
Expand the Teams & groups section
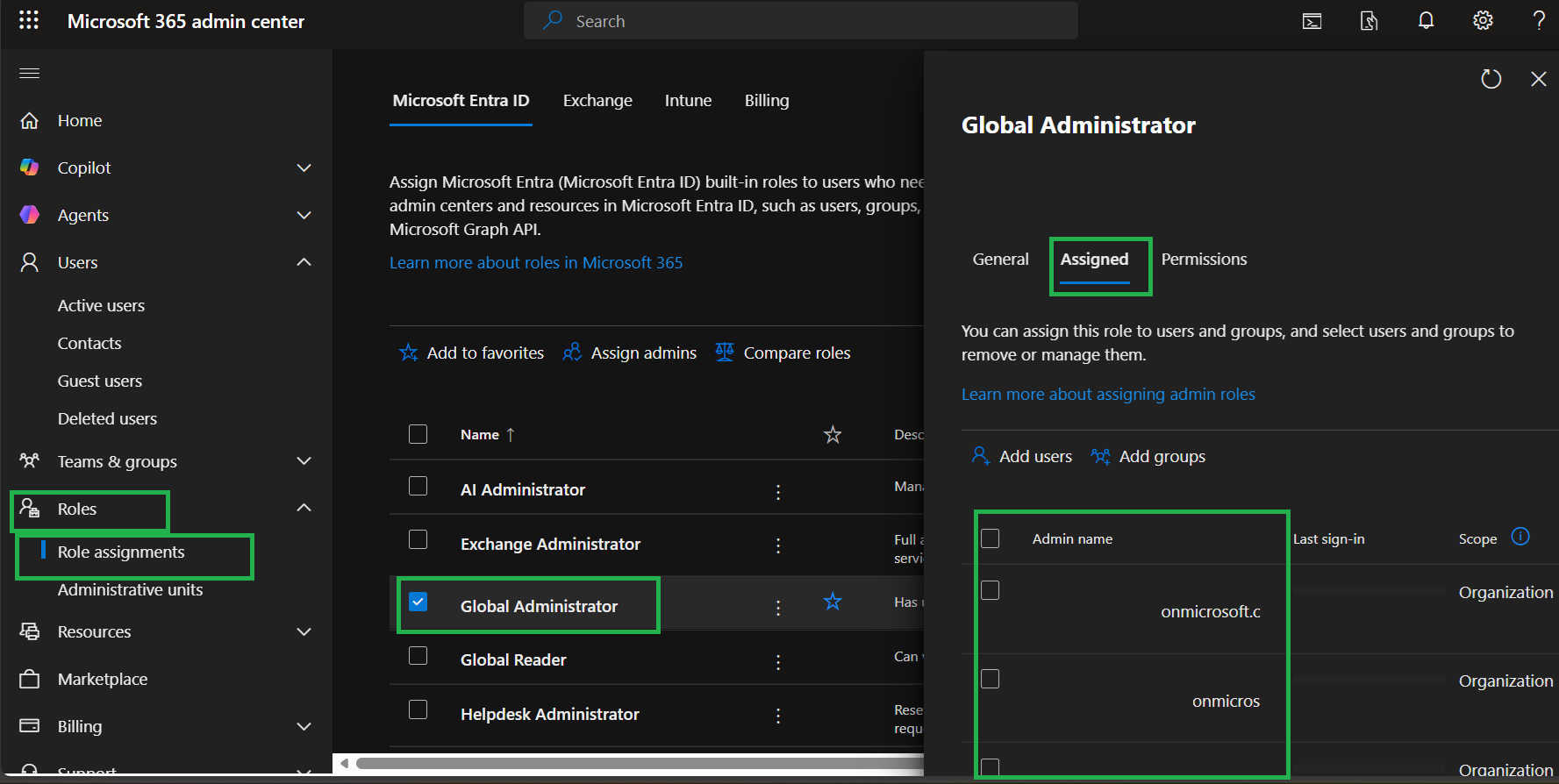tap(304, 461)
